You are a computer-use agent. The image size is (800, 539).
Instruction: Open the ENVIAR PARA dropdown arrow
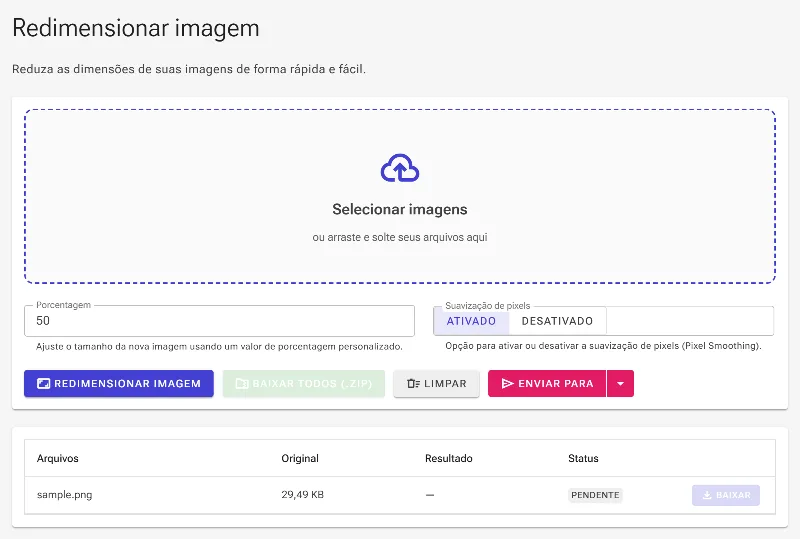point(620,383)
